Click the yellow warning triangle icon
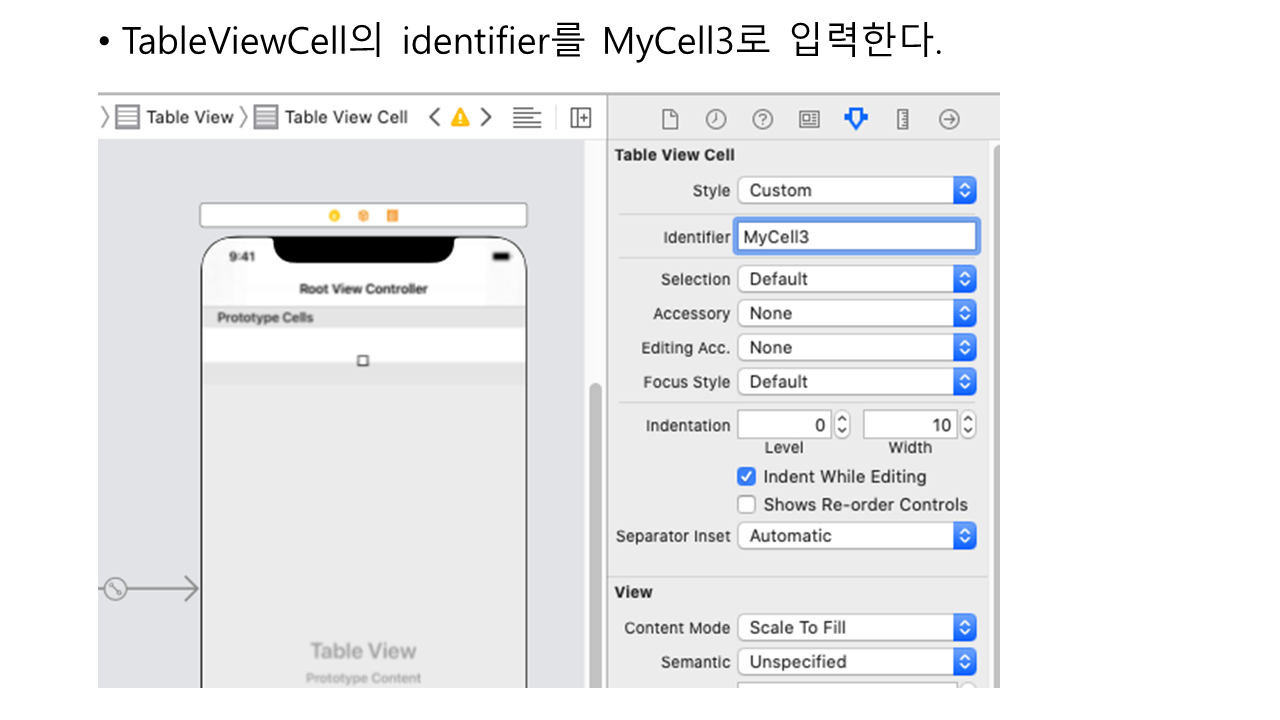The width and height of the screenshot is (1280, 720). pyautogui.click(x=460, y=117)
